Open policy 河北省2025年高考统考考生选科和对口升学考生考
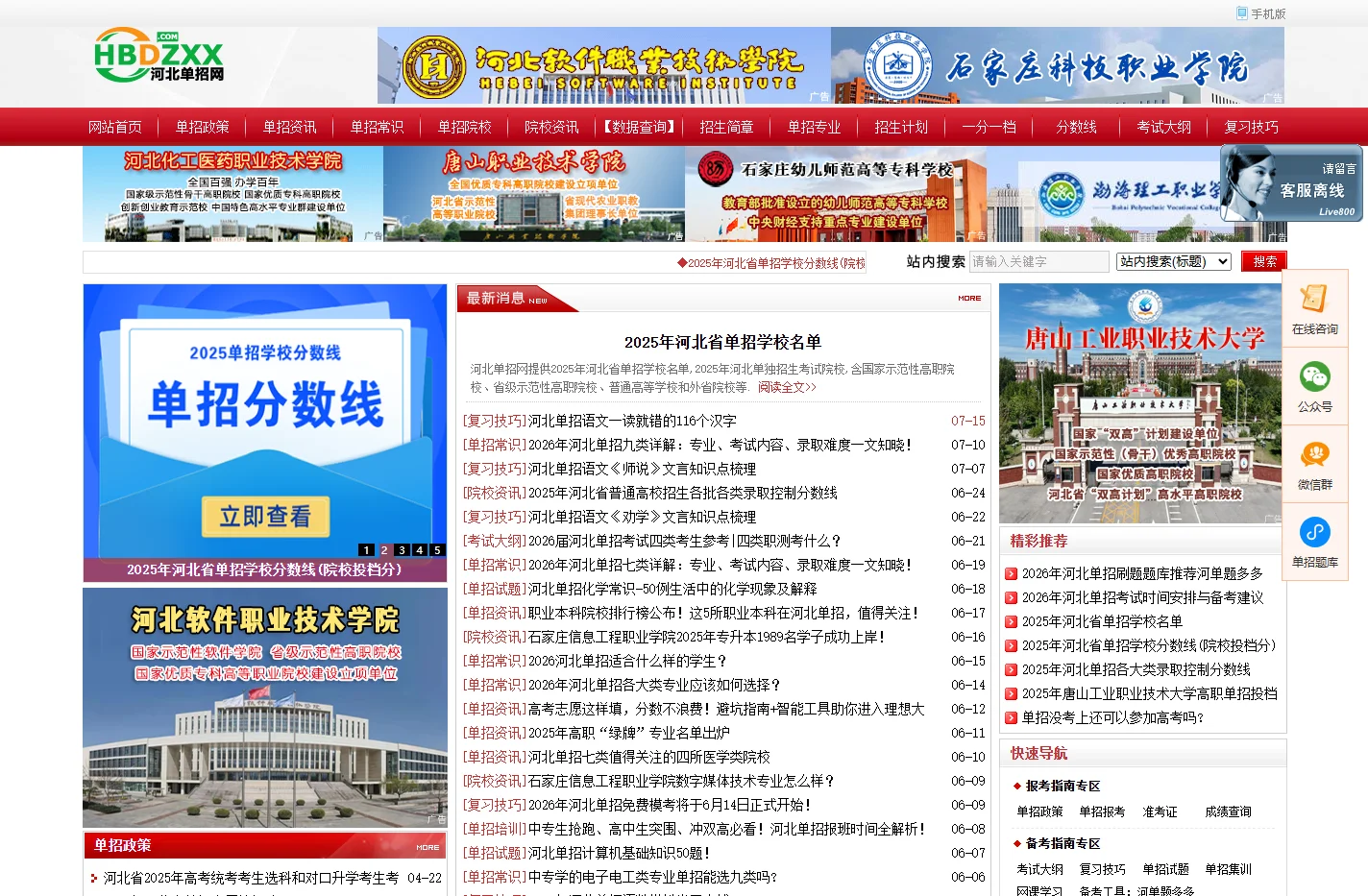The width and height of the screenshot is (1368, 896). point(251,878)
